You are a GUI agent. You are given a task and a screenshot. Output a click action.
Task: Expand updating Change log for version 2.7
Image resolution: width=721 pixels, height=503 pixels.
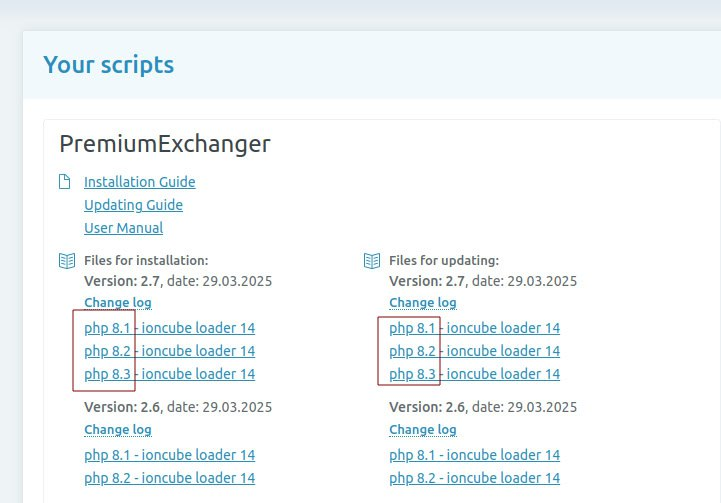point(422,302)
